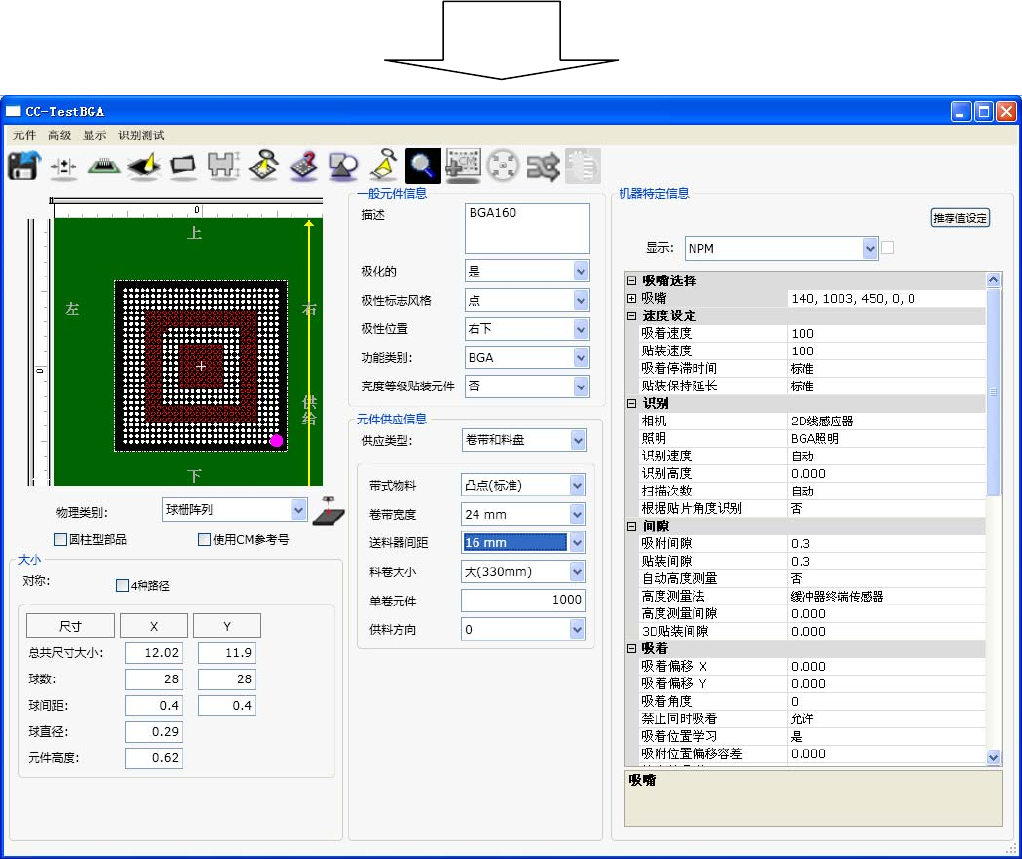This screenshot has width=1022, height=859.
Task: Click the 单卷元件 field showing 1000
Action: point(522,600)
